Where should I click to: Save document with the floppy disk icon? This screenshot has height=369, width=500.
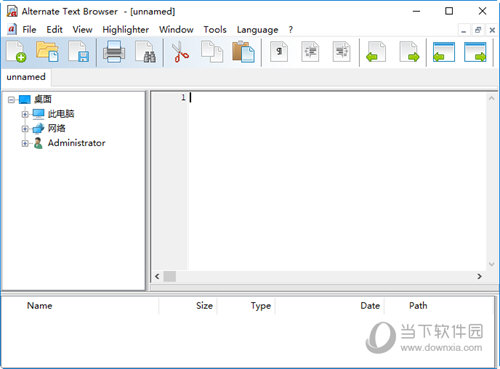(79, 52)
